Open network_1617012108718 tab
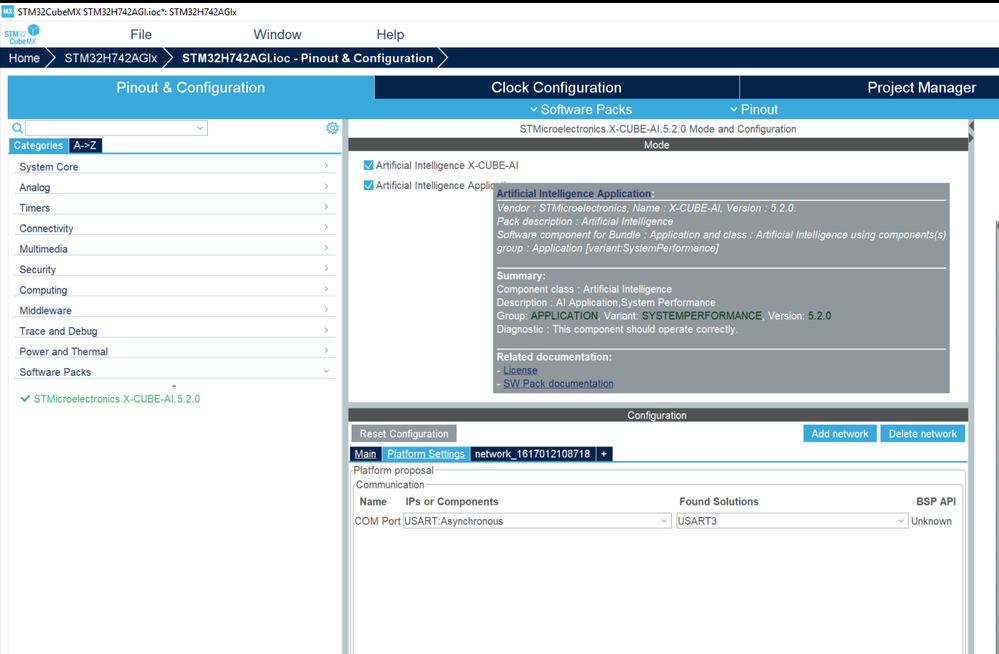This screenshot has width=999, height=654. coord(533,454)
